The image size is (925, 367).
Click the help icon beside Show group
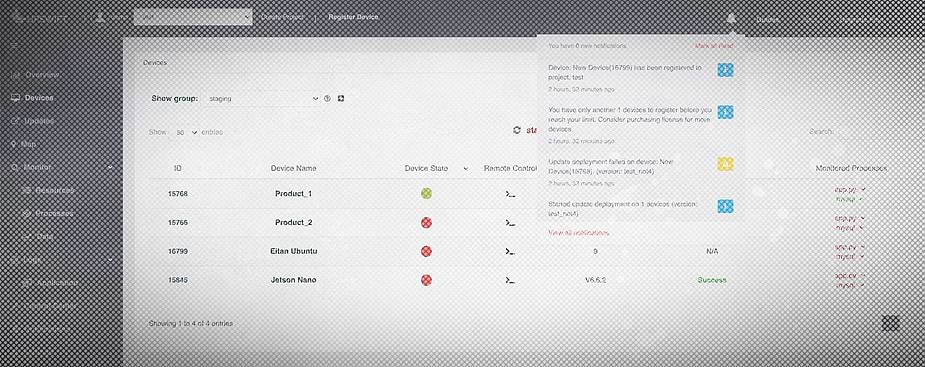(x=327, y=99)
